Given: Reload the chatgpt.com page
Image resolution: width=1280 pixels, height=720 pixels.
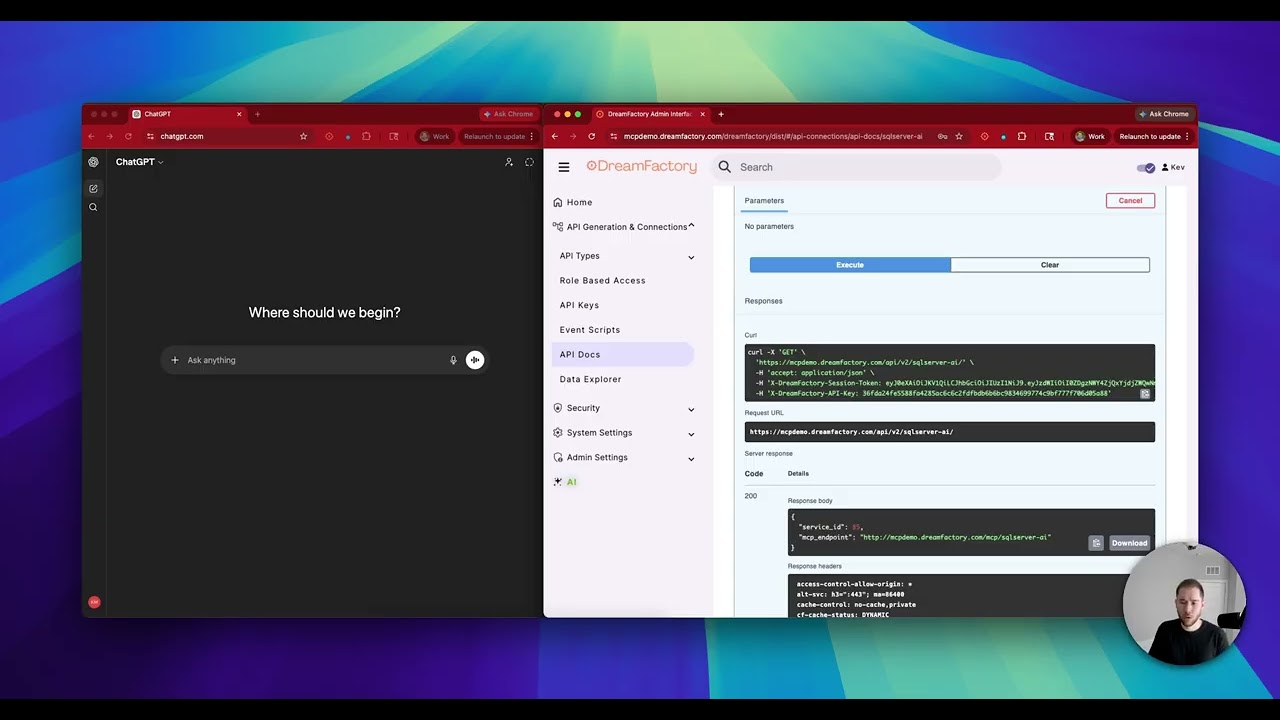Looking at the screenshot, I should click(128, 136).
